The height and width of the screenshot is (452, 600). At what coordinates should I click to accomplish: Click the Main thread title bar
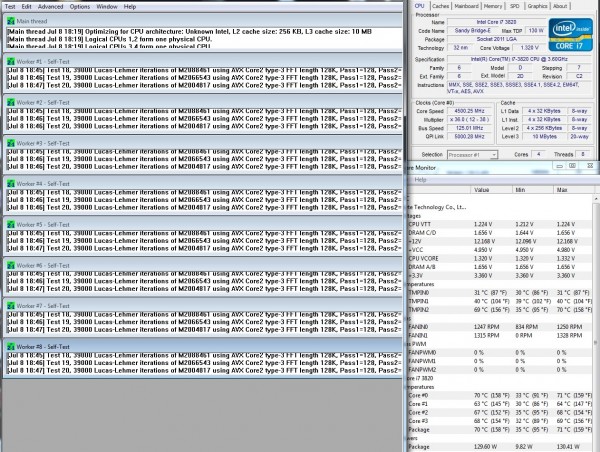pos(203,21)
